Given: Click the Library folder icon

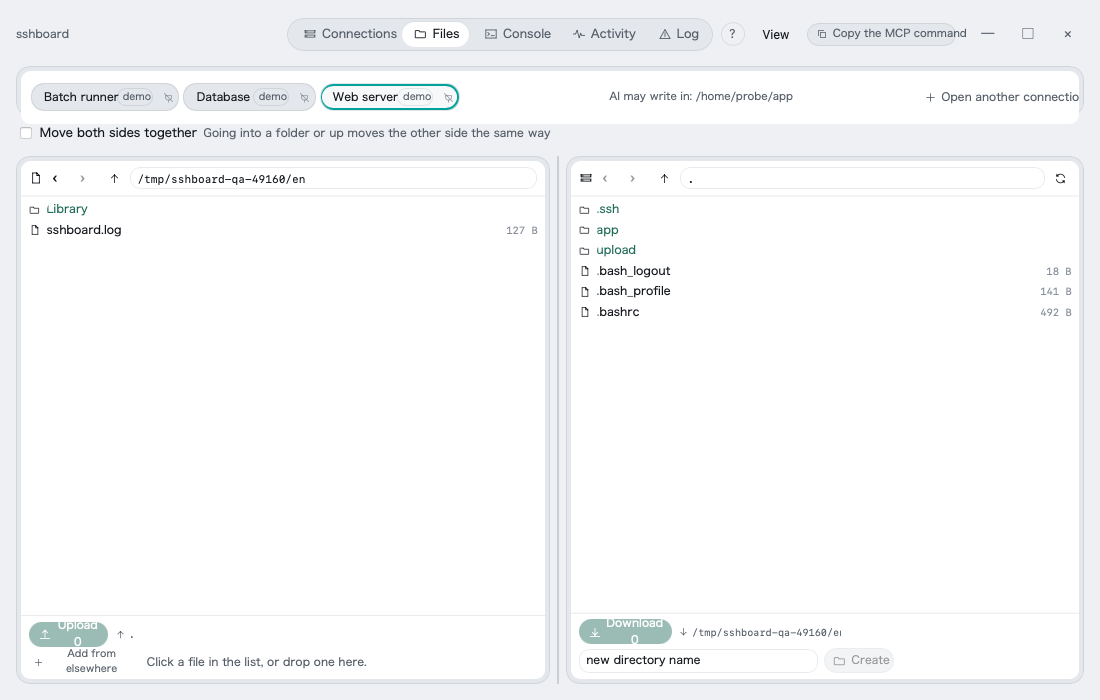Looking at the screenshot, I should tap(34, 210).
